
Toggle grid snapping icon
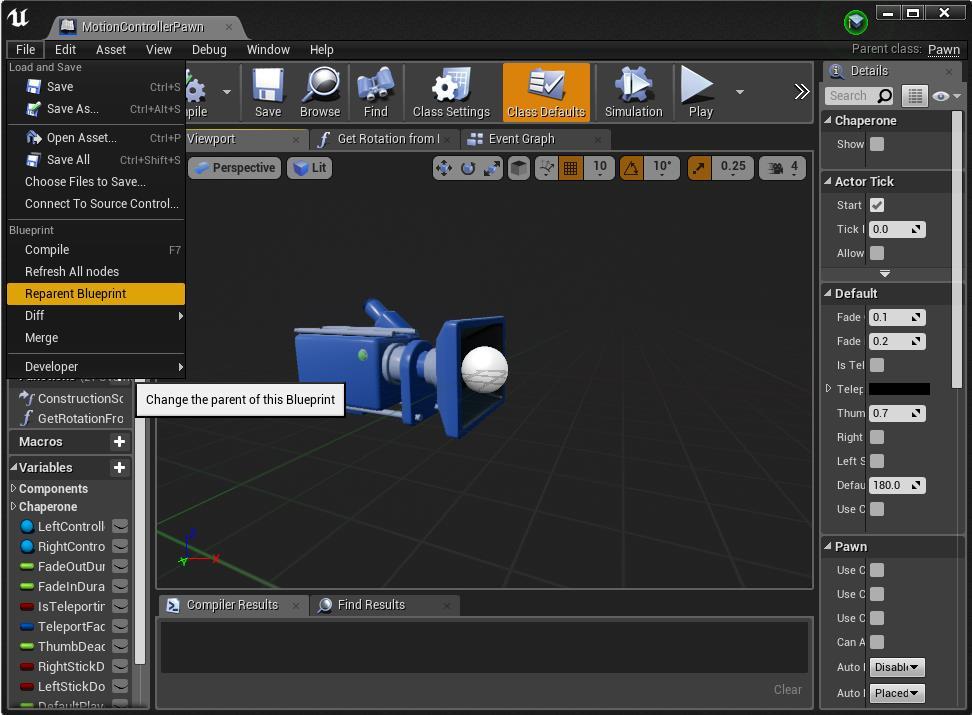pyautogui.click(x=570, y=168)
